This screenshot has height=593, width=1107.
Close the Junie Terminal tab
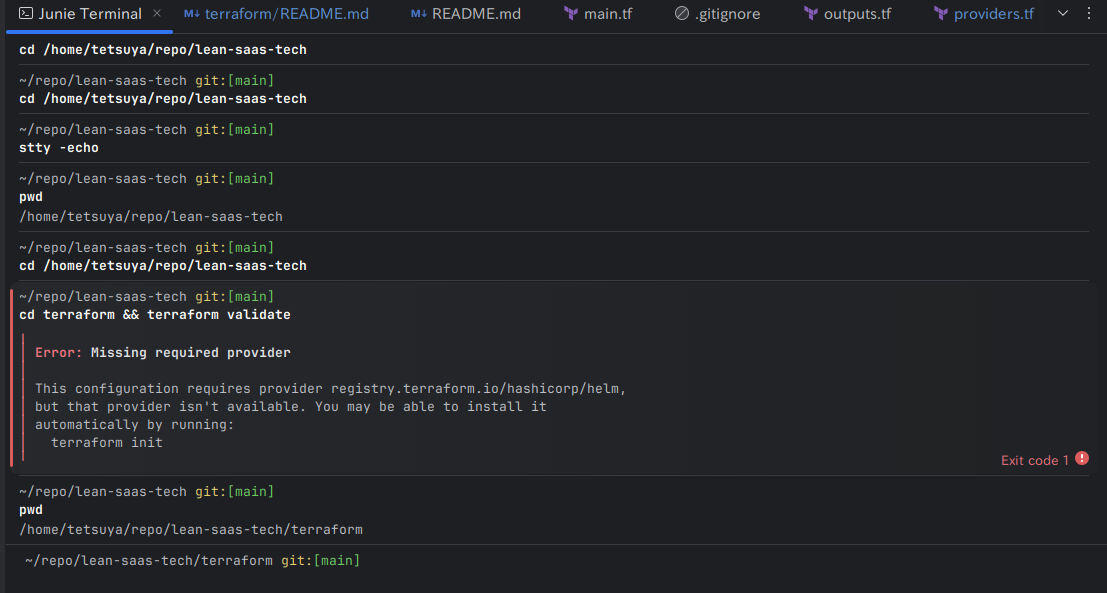click(x=157, y=14)
